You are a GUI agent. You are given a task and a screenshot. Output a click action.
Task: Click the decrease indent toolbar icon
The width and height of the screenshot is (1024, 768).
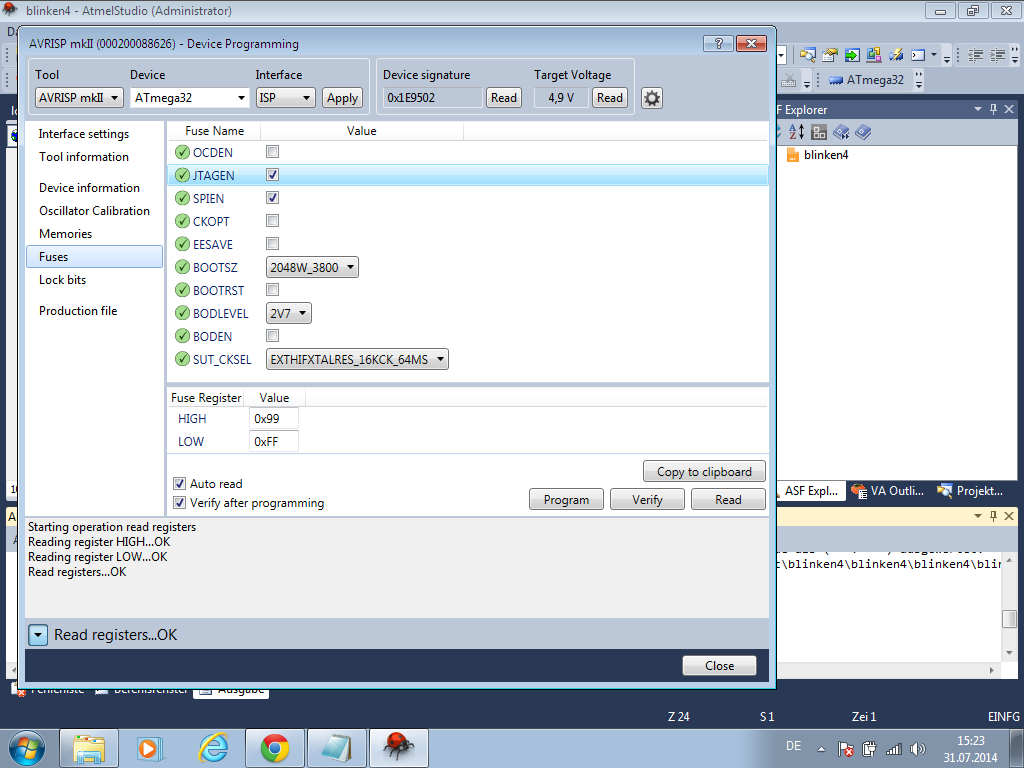[975, 55]
